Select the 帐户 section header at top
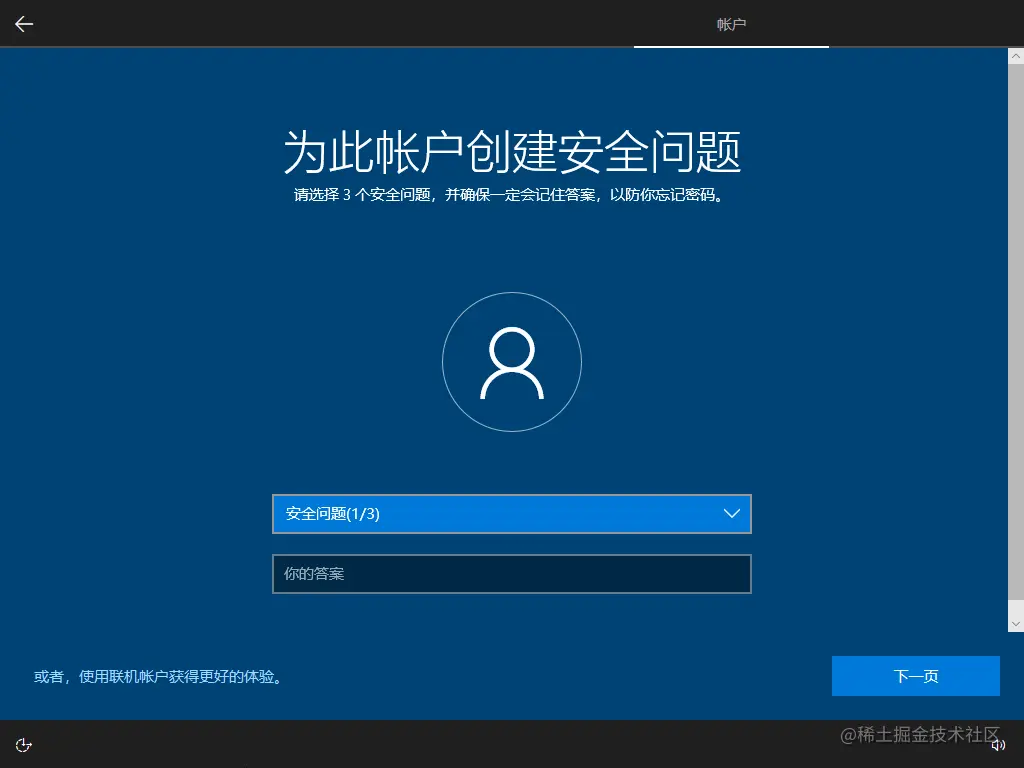 pyautogui.click(x=731, y=23)
